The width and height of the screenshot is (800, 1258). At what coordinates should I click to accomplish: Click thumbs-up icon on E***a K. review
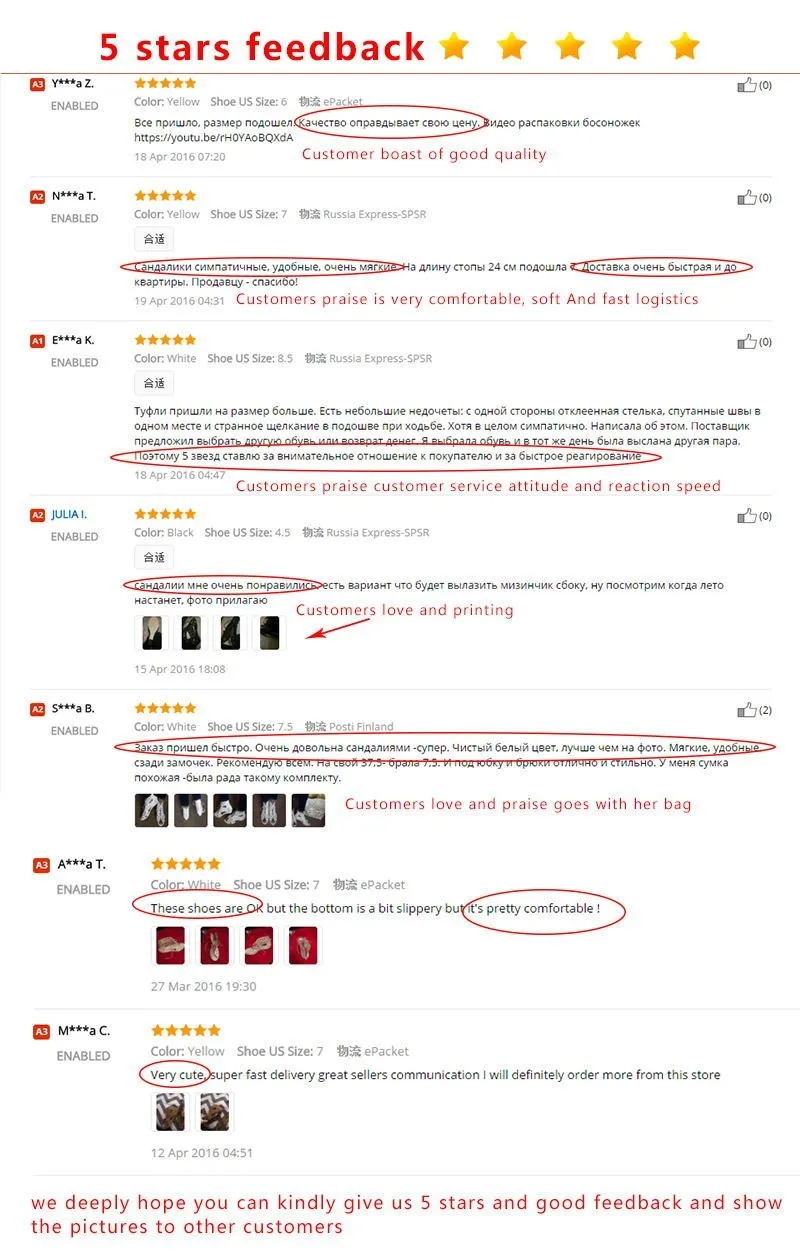(746, 342)
